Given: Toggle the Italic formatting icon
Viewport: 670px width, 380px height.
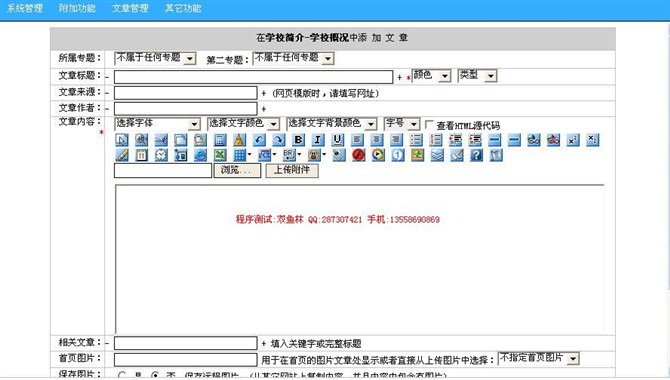Looking at the screenshot, I should coord(318,140).
